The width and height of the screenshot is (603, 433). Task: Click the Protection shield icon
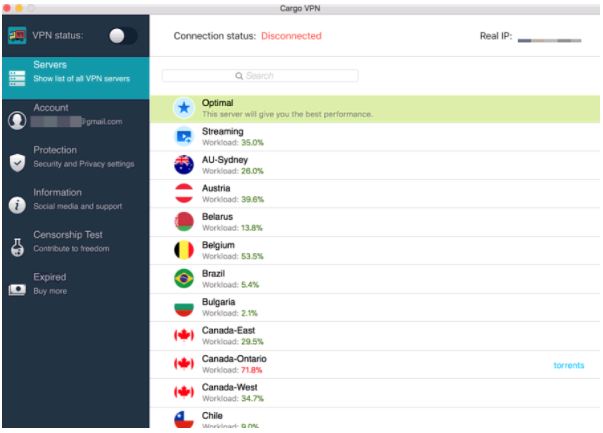[17, 162]
